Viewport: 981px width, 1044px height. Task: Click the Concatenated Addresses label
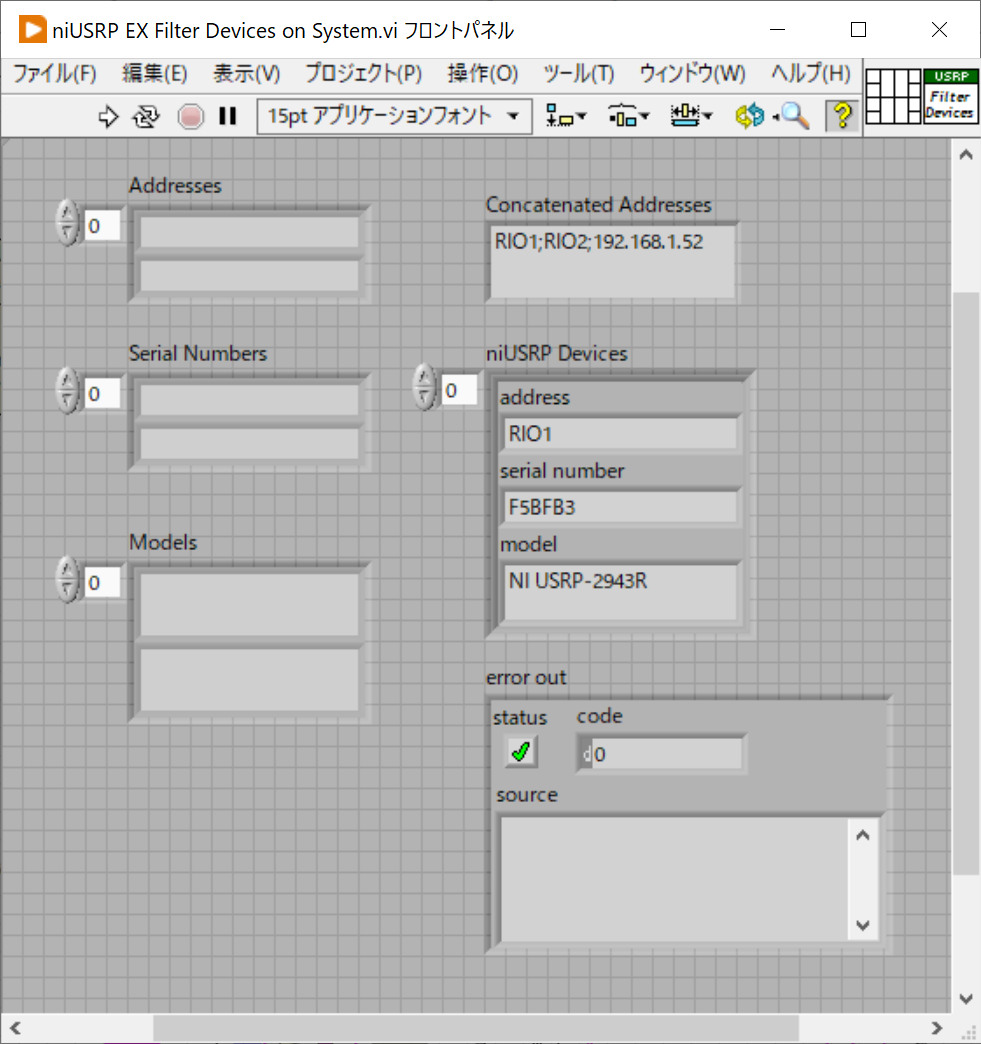598,204
